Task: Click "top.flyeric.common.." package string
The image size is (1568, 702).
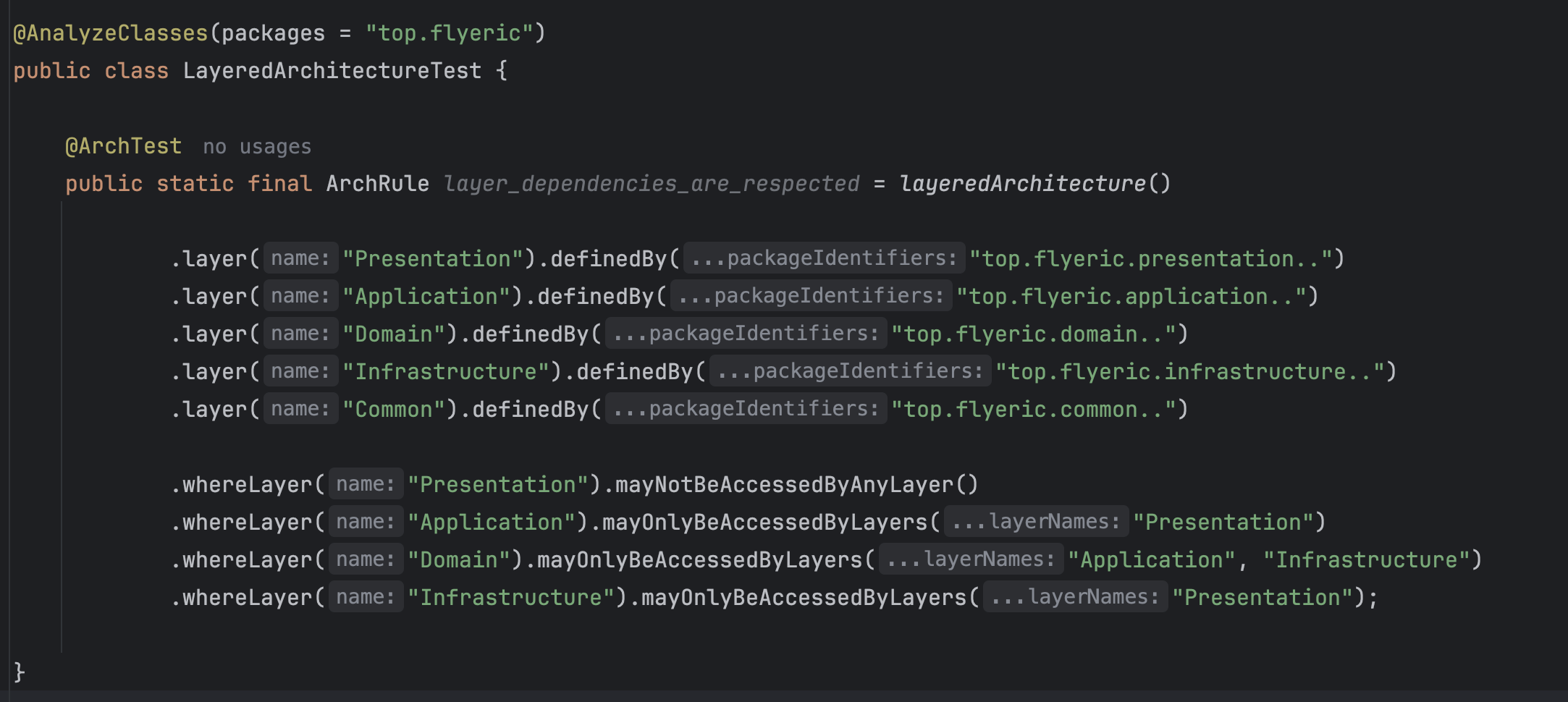Action: pyautogui.click(x=1033, y=410)
